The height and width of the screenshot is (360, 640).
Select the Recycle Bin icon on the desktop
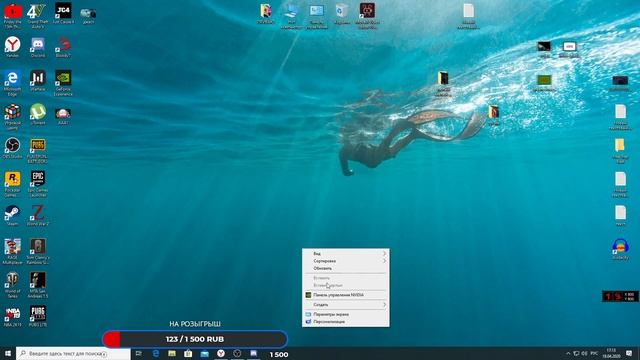coord(342,14)
